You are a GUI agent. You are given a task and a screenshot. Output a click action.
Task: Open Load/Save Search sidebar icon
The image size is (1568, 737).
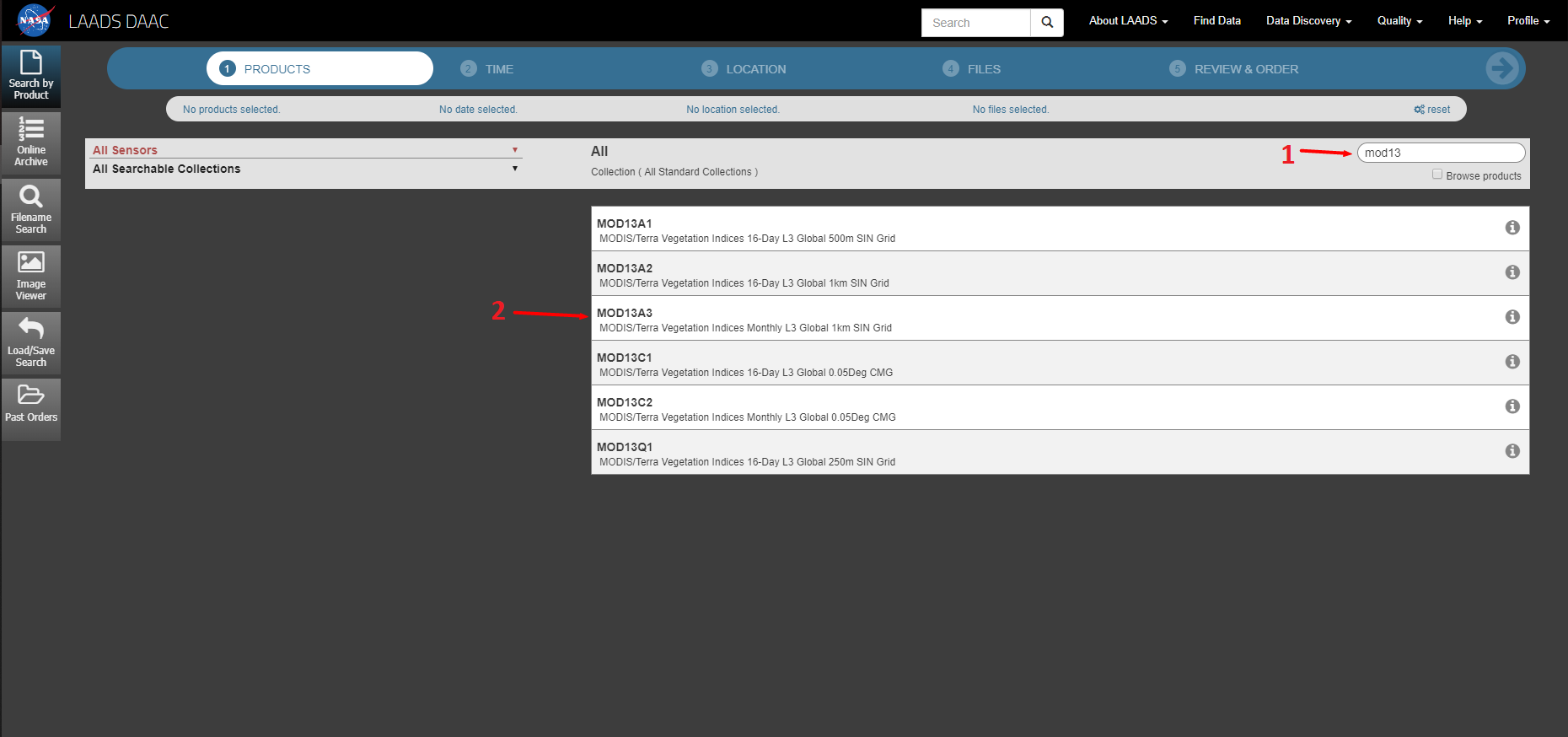(31, 343)
